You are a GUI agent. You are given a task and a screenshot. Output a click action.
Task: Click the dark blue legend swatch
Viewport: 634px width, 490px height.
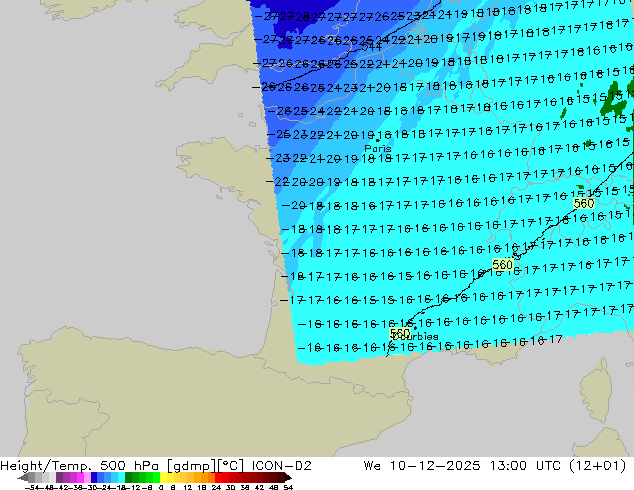click(94, 477)
